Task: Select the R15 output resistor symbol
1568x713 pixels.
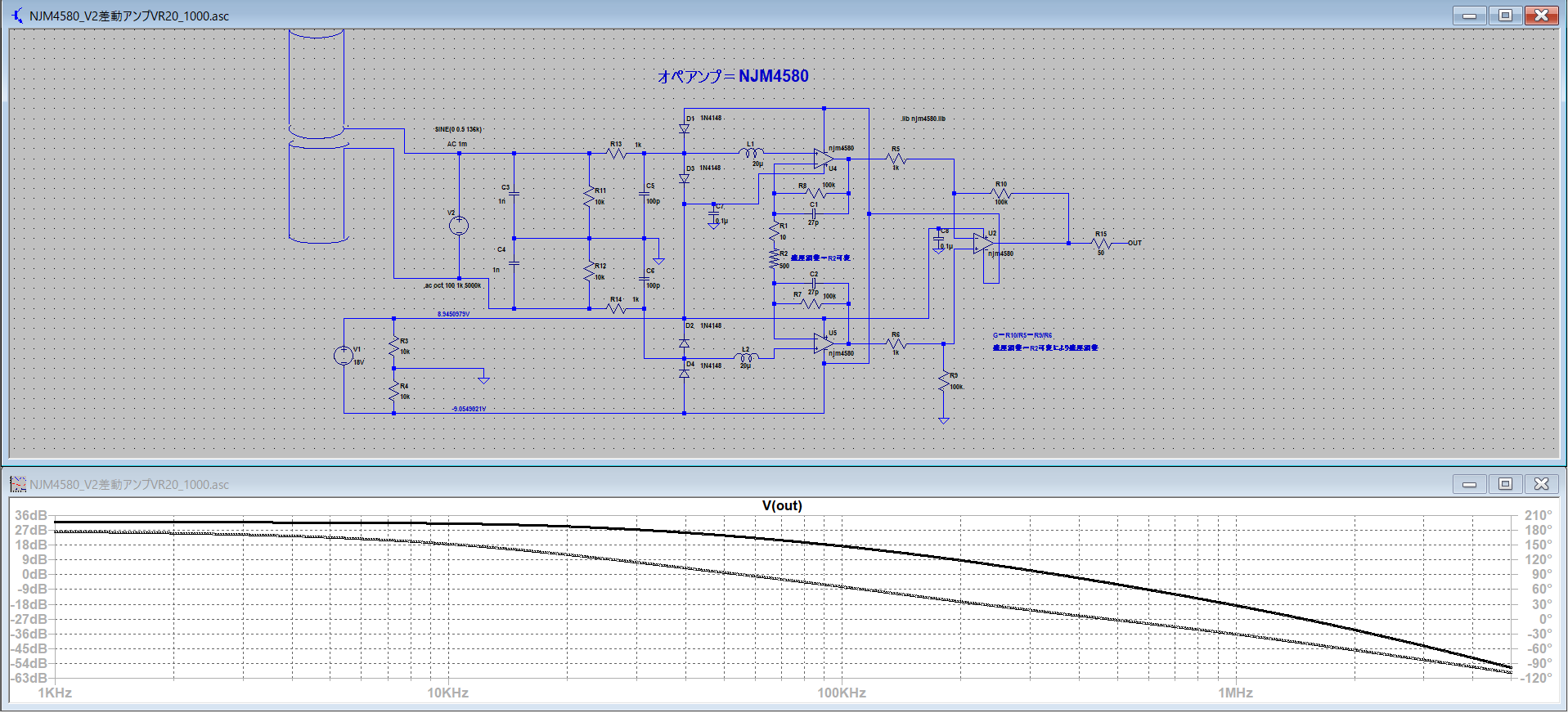Action: click(1101, 244)
